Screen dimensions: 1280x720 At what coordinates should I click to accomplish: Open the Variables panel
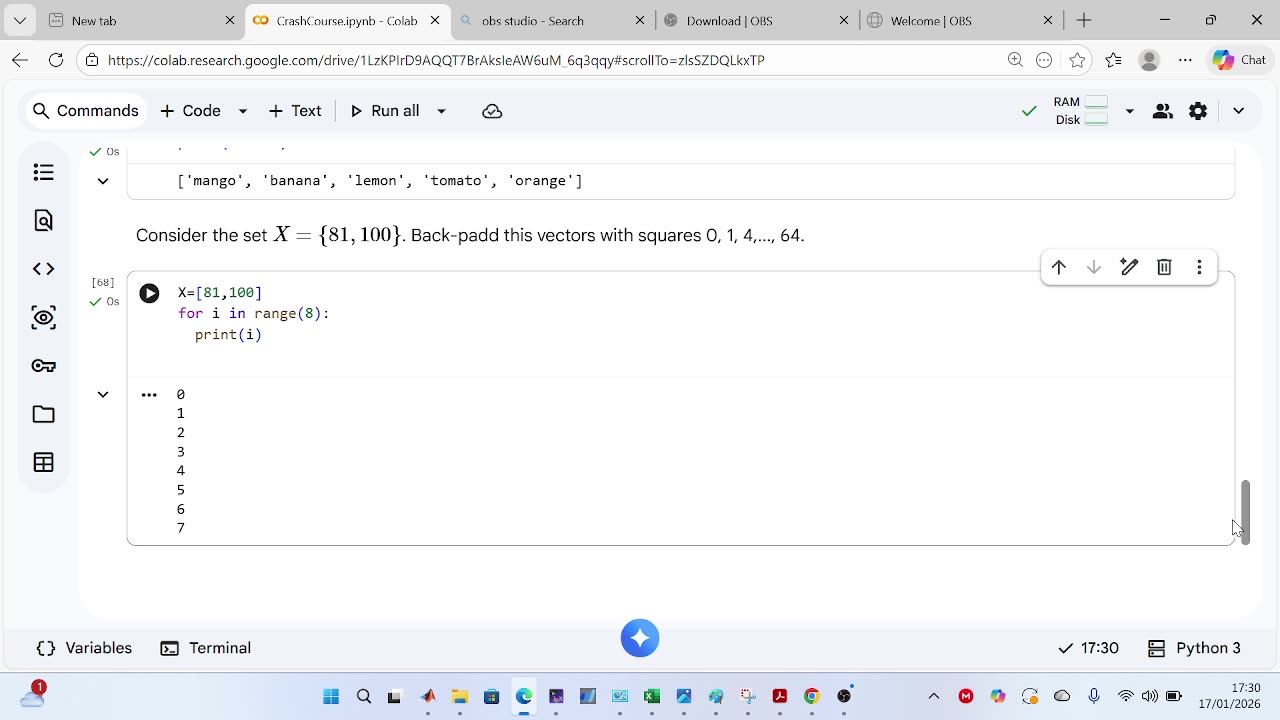point(84,648)
